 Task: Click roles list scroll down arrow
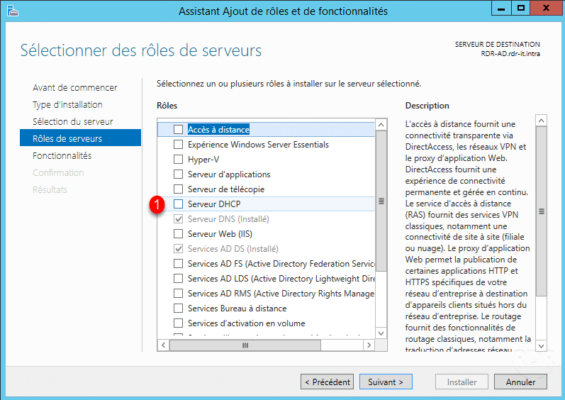381,333
